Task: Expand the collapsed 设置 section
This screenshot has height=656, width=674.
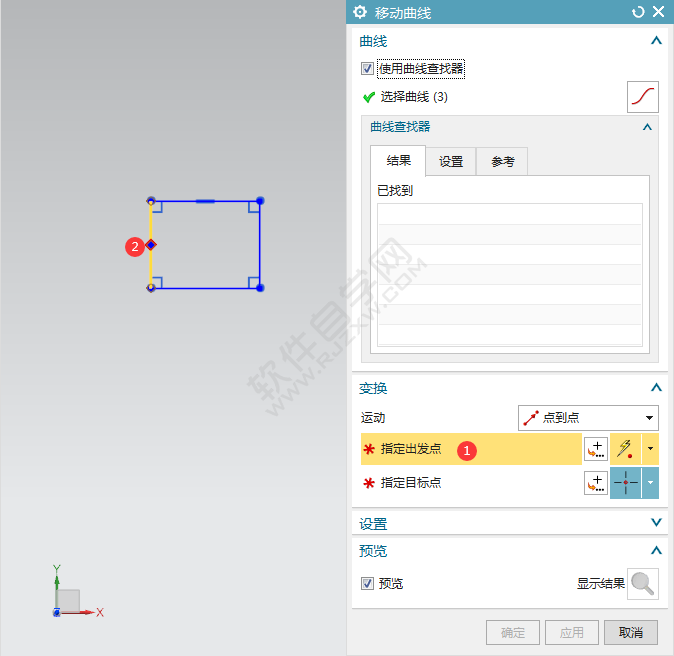Action: tap(656, 523)
